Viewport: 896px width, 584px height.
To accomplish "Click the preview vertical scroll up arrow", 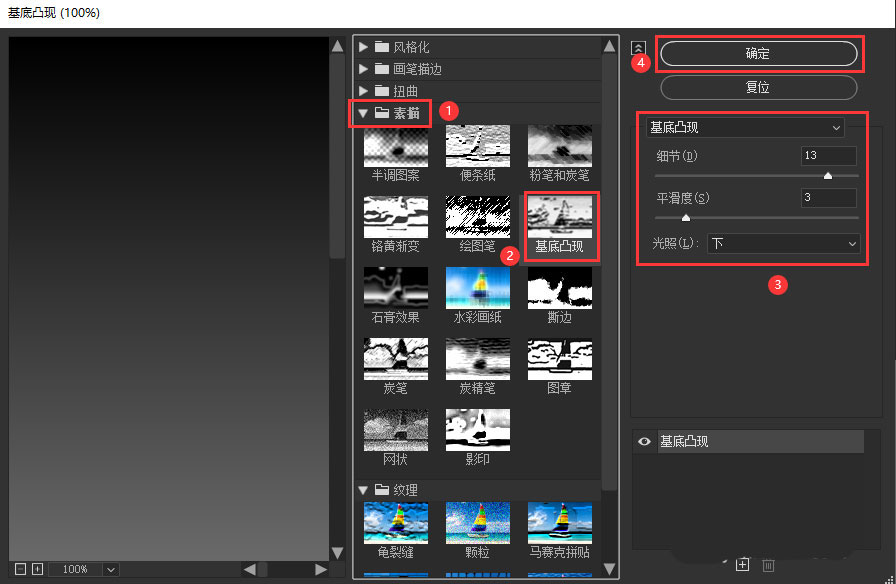I will pyautogui.click(x=338, y=46).
